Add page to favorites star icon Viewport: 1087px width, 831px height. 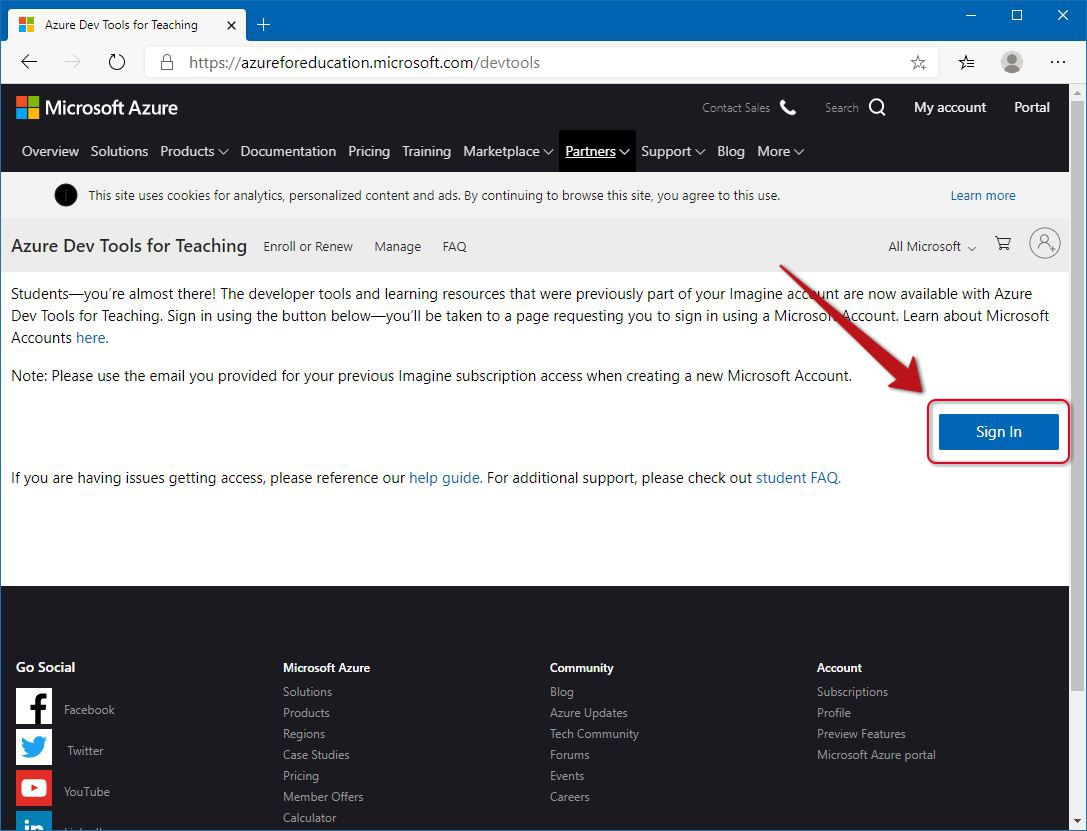[917, 62]
